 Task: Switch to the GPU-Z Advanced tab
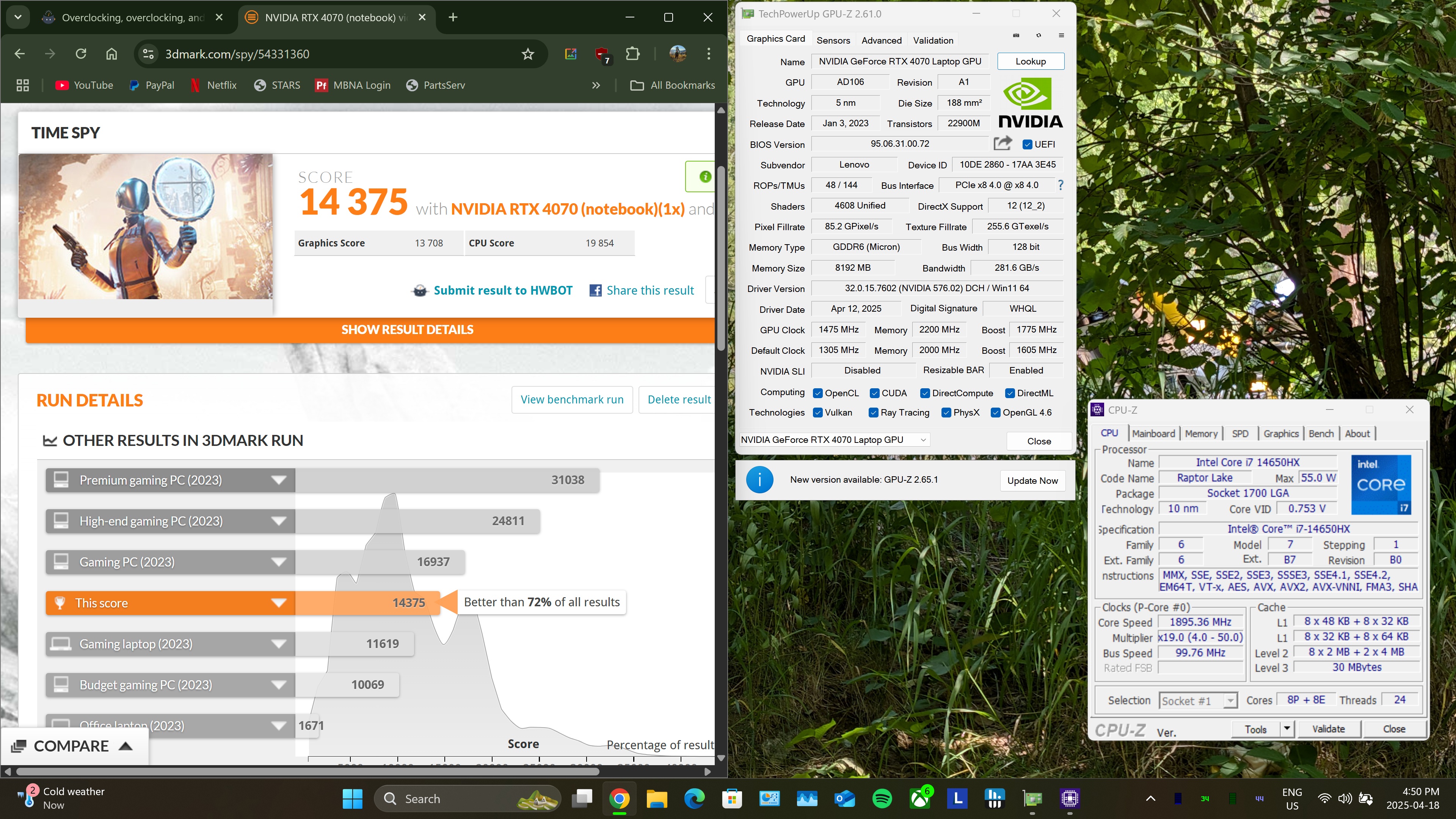881,40
